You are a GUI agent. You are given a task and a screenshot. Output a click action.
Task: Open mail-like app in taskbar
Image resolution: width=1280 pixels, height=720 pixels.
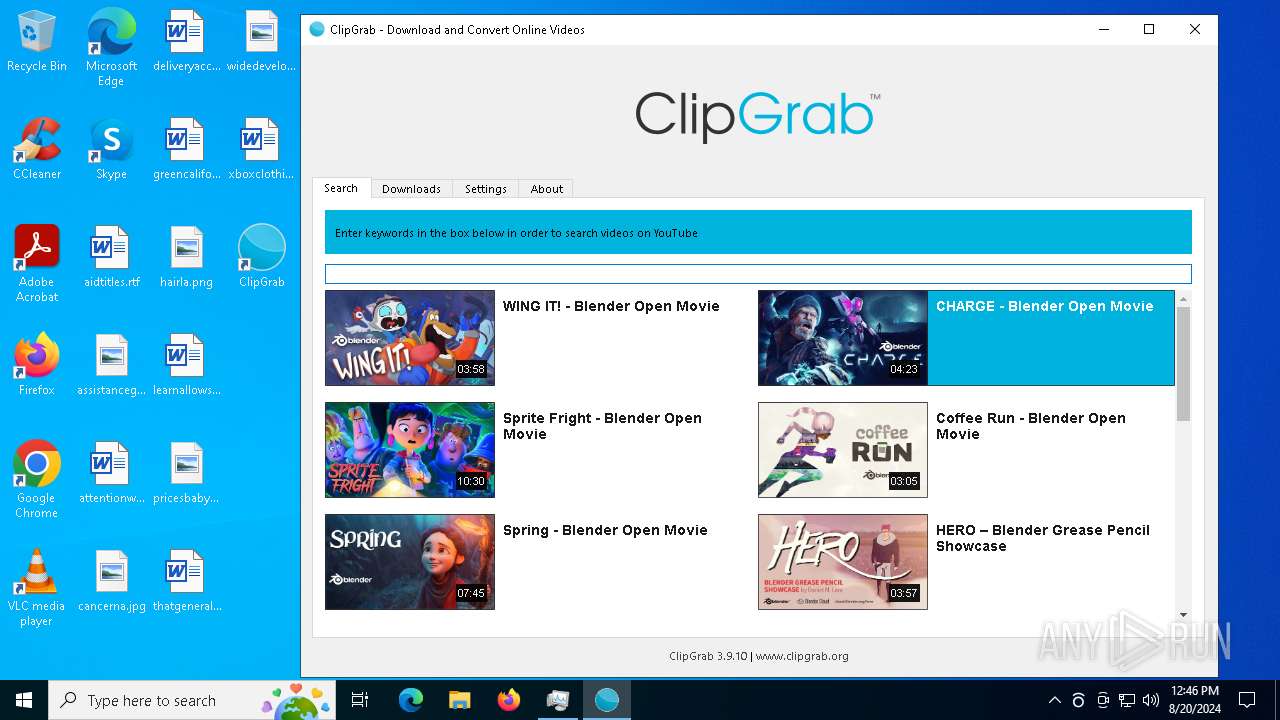pos(558,700)
